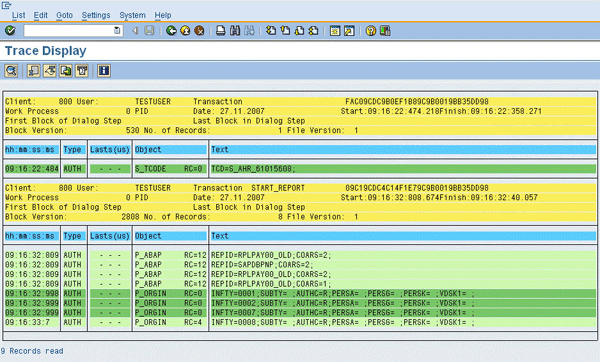The width and height of the screenshot is (600, 362).
Task: Open the Edit menu
Action: tap(41, 15)
